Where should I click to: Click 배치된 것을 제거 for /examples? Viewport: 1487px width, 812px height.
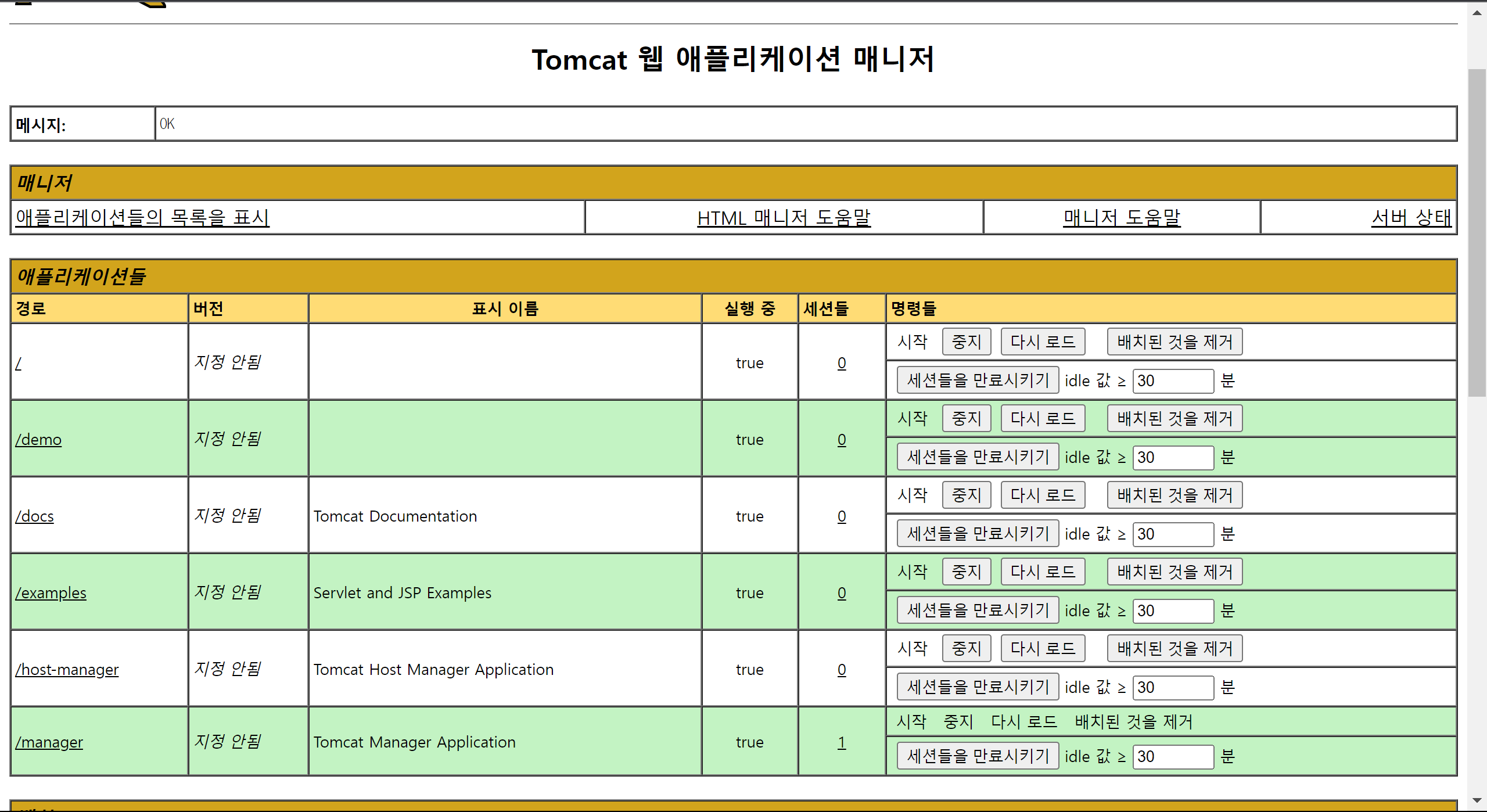coord(1174,572)
